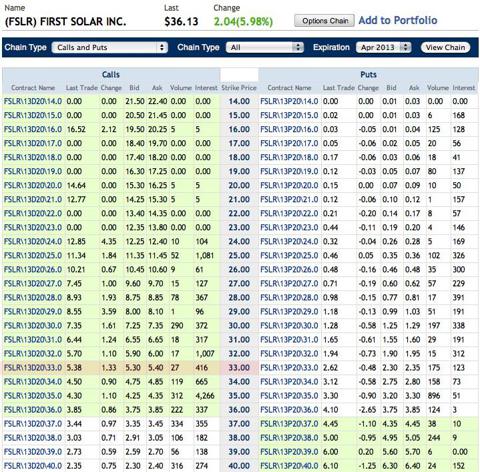Click the (FSLR) FIRST SOLAR INC. name
The width and height of the screenshot is (480, 472).
pos(65,22)
